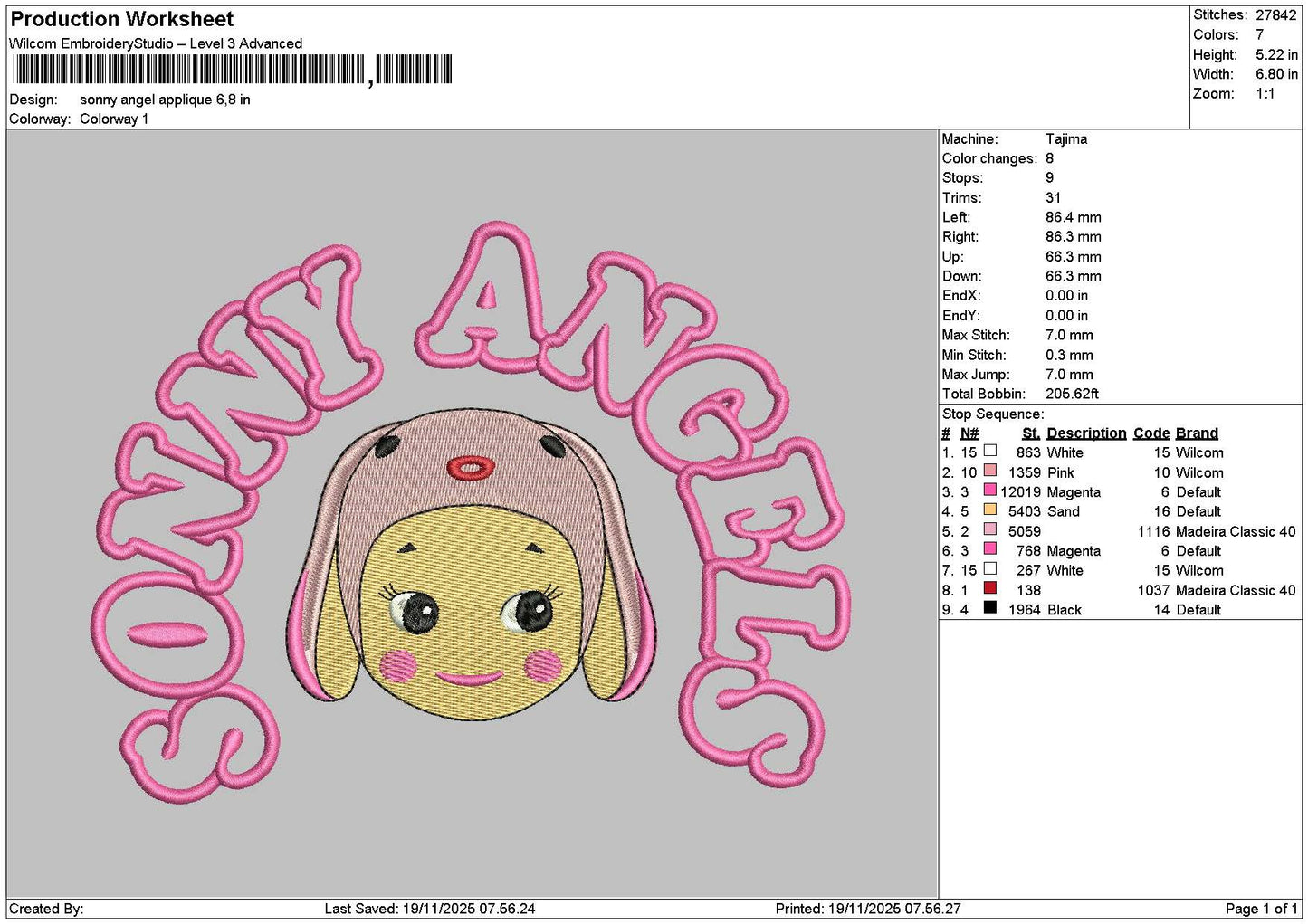Viewport: 1308px width, 924px height.
Task: Click the Wilcom EmbroideryStudio Level 3 Advanced line
Action: point(156,43)
